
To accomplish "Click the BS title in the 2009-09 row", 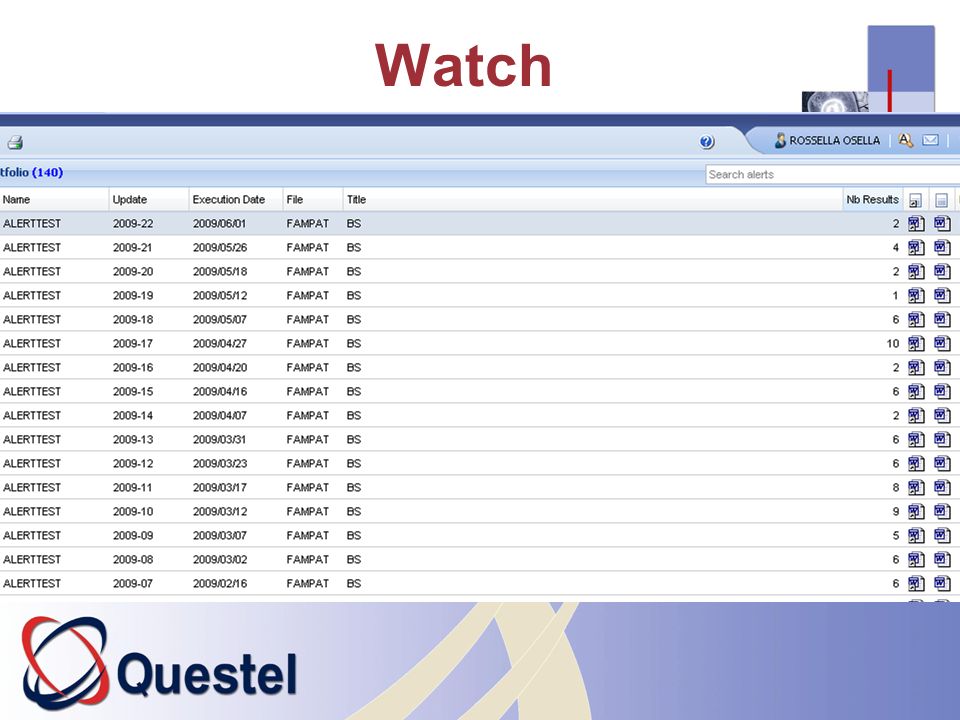I will tap(354, 535).
